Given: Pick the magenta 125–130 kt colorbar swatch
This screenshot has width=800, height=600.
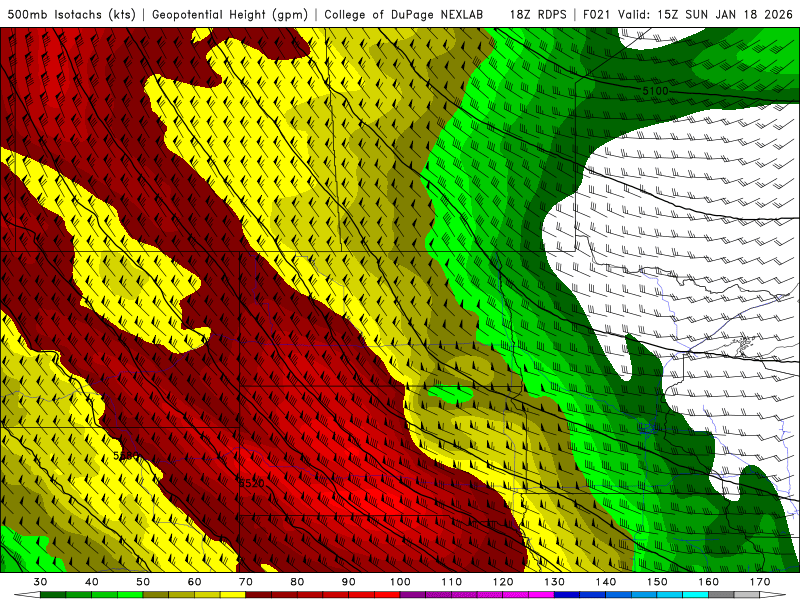Looking at the screenshot, I should tap(541, 595).
